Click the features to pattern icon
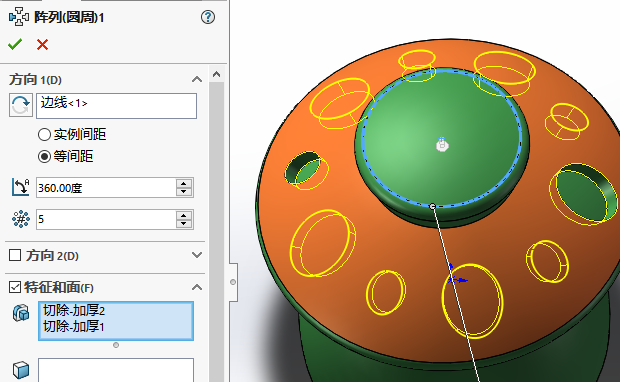The image size is (620, 382). [21, 312]
